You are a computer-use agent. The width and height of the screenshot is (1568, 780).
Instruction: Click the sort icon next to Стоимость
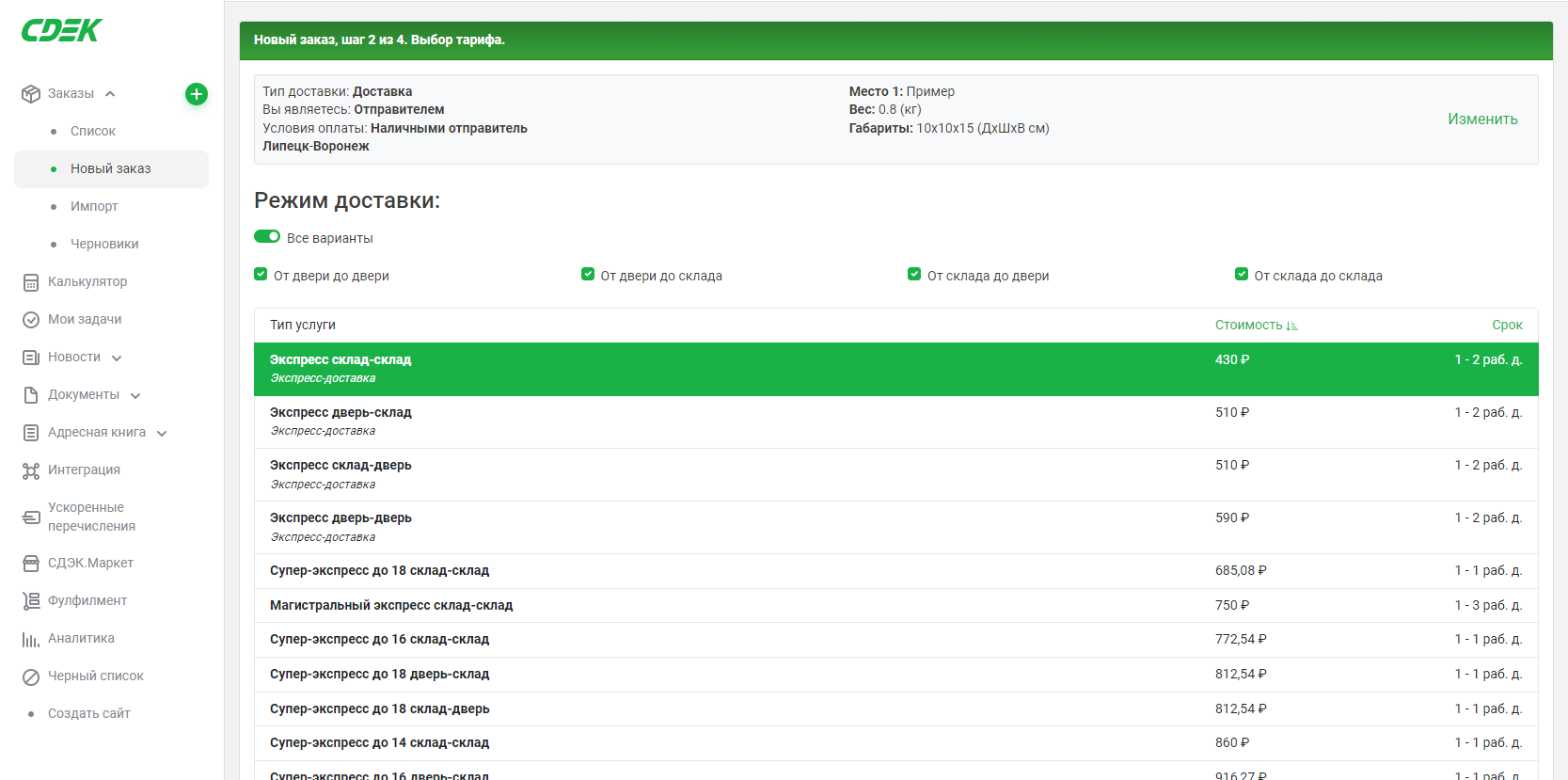pos(1292,326)
